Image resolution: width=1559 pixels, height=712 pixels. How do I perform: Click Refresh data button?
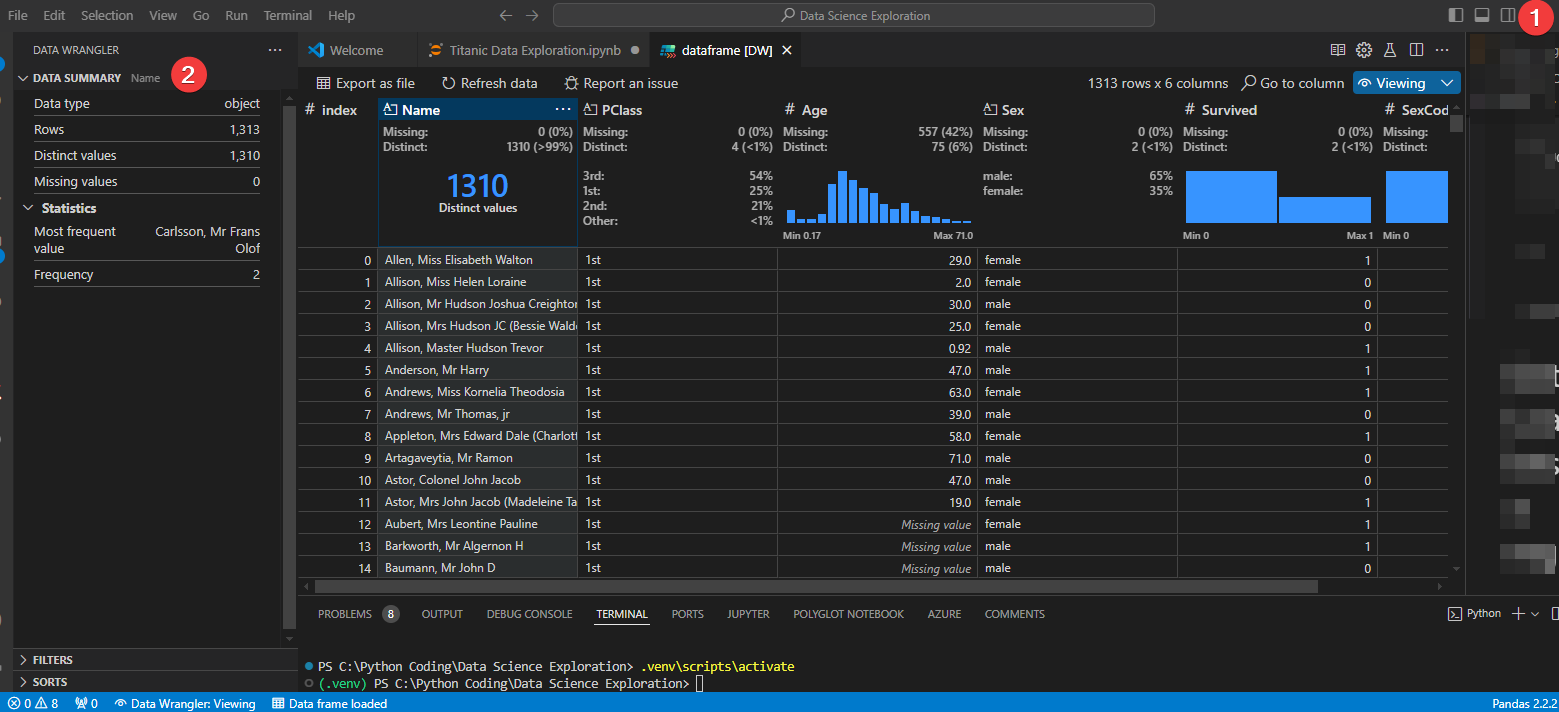click(489, 83)
